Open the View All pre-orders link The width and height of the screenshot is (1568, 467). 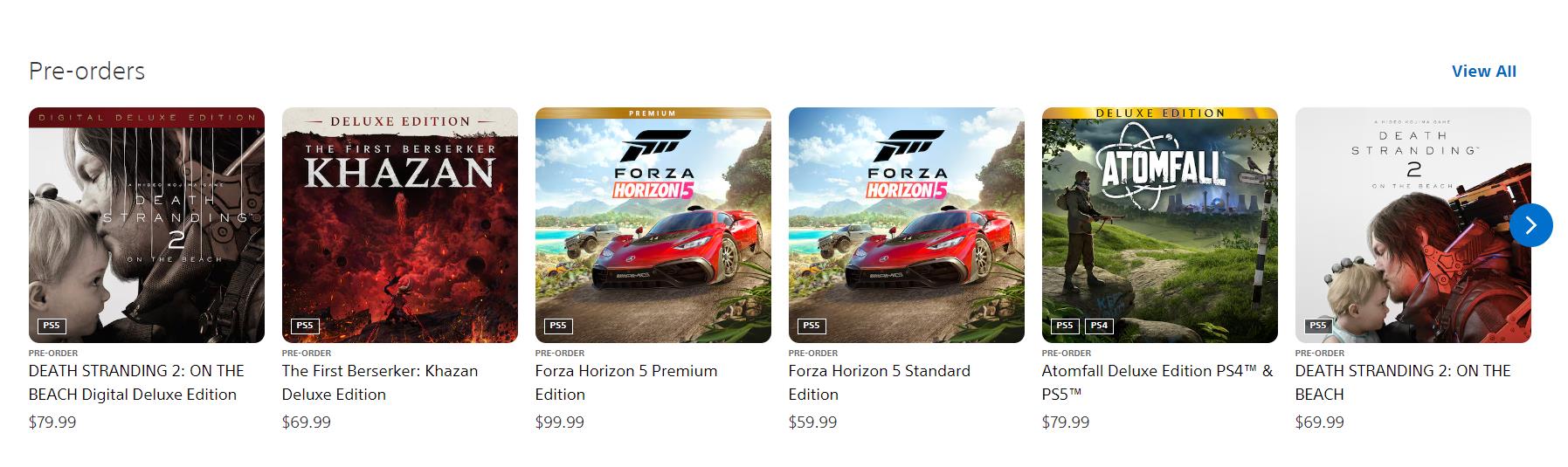[1483, 72]
